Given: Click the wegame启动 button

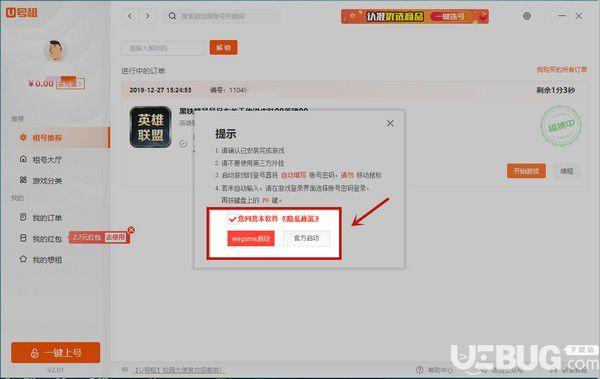Looking at the screenshot, I should 251,239.
